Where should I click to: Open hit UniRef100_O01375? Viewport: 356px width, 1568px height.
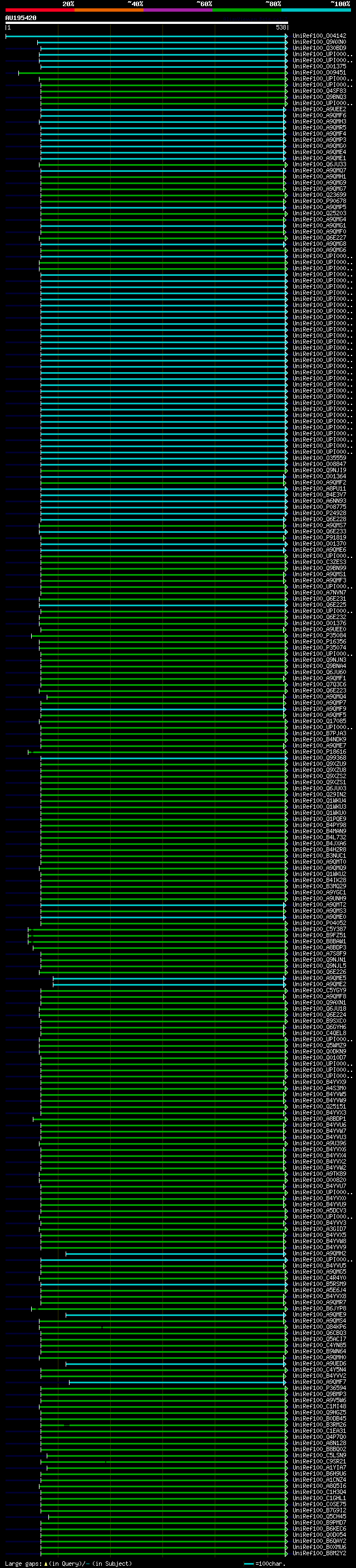point(319,66)
